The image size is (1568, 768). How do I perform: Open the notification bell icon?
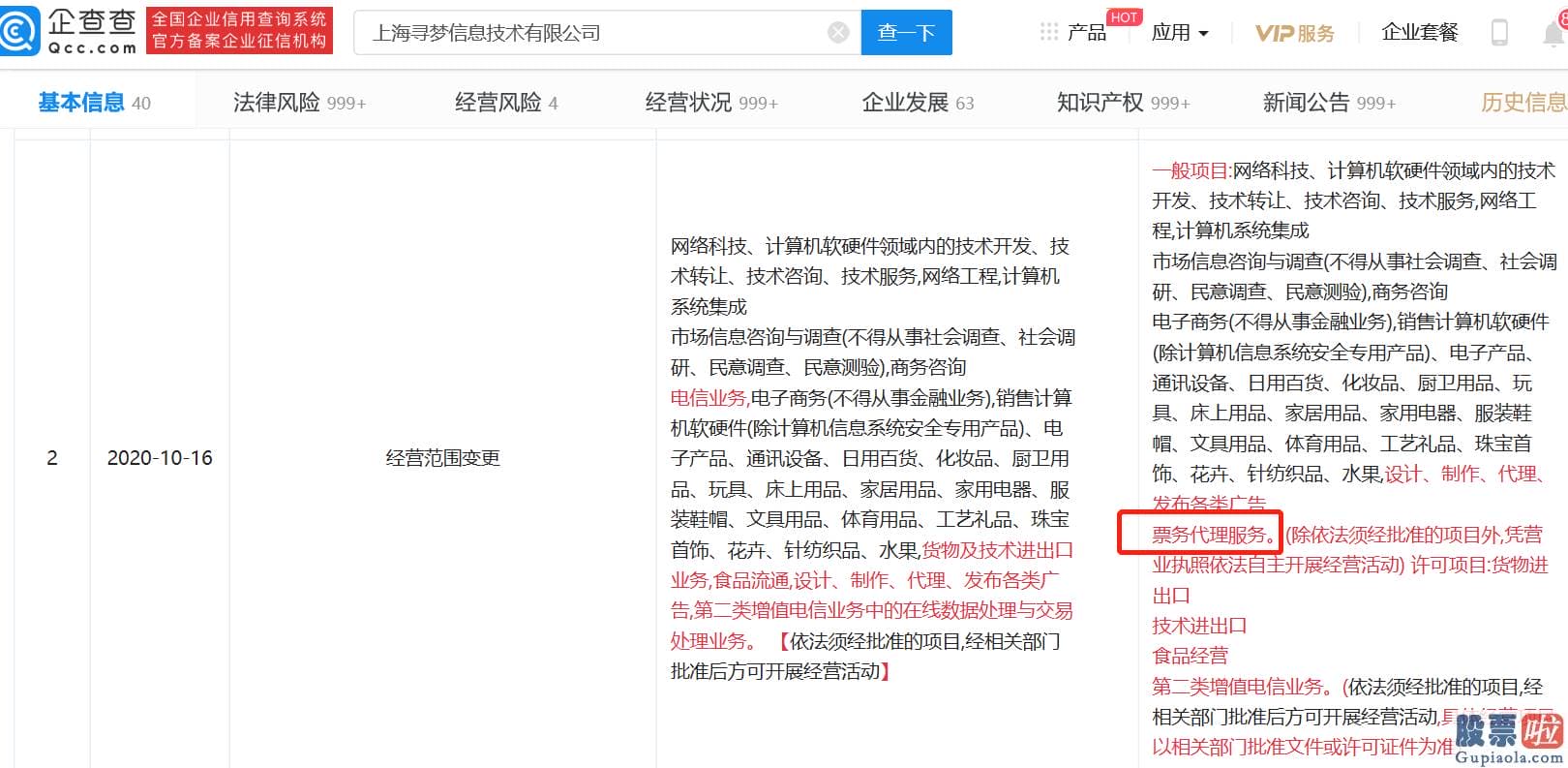(x=1553, y=32)
